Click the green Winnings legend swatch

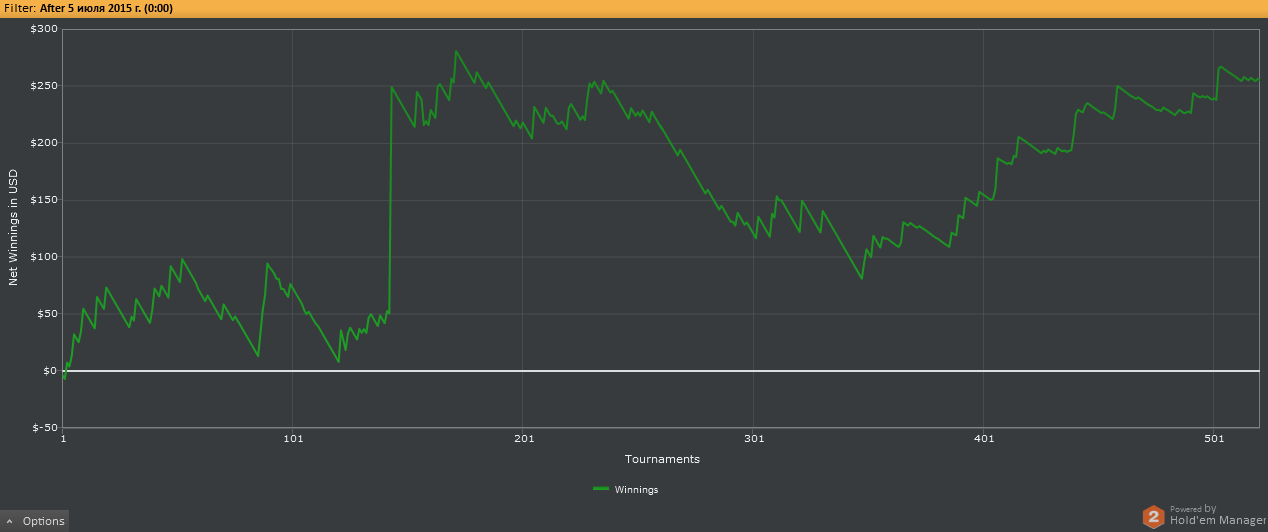pyautogui.click(x=601, y=489)
